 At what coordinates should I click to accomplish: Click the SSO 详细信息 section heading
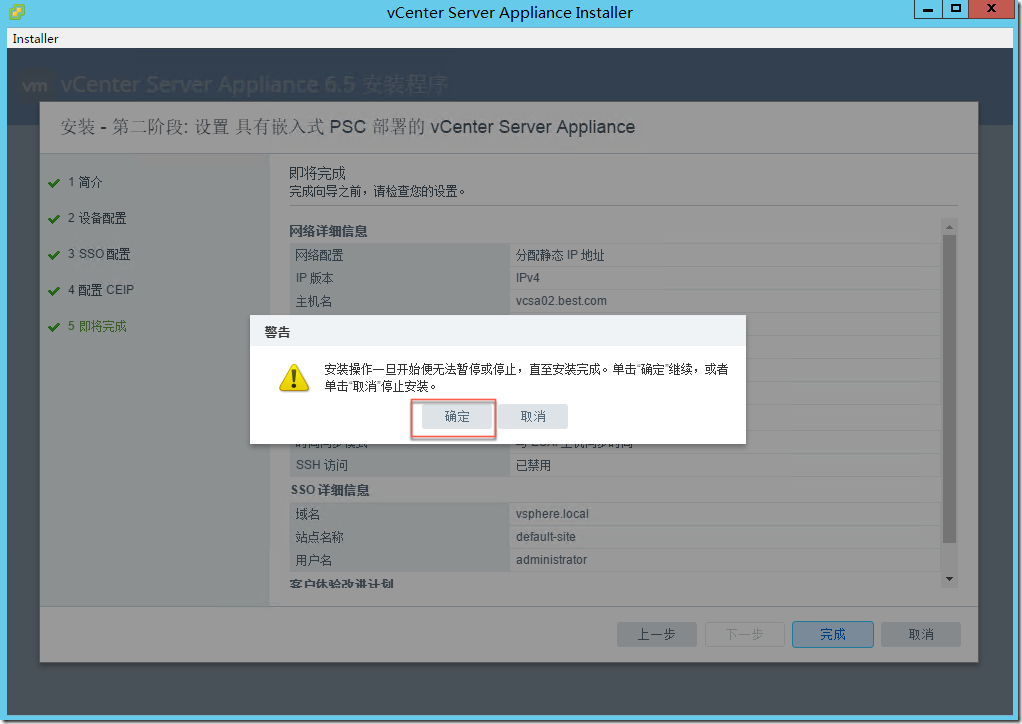[x=330, y=490]
